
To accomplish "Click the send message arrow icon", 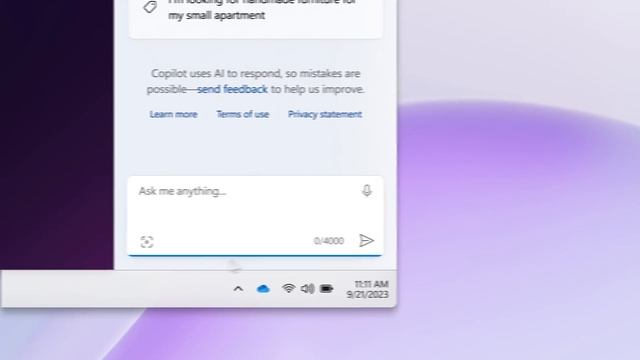I will pyautogui.click(x=366, y=240).
